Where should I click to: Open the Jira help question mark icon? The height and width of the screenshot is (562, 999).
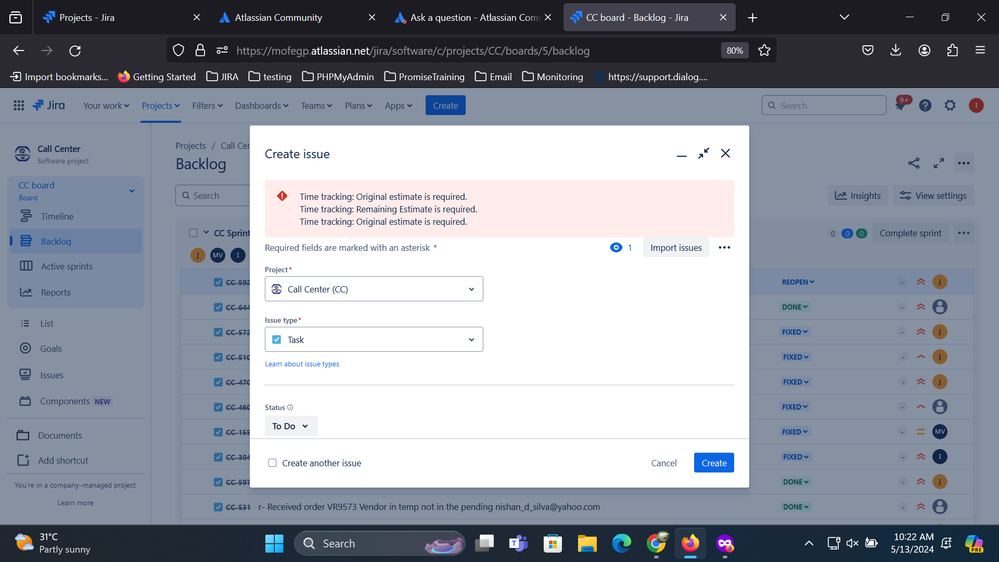(x=925, y=106)
